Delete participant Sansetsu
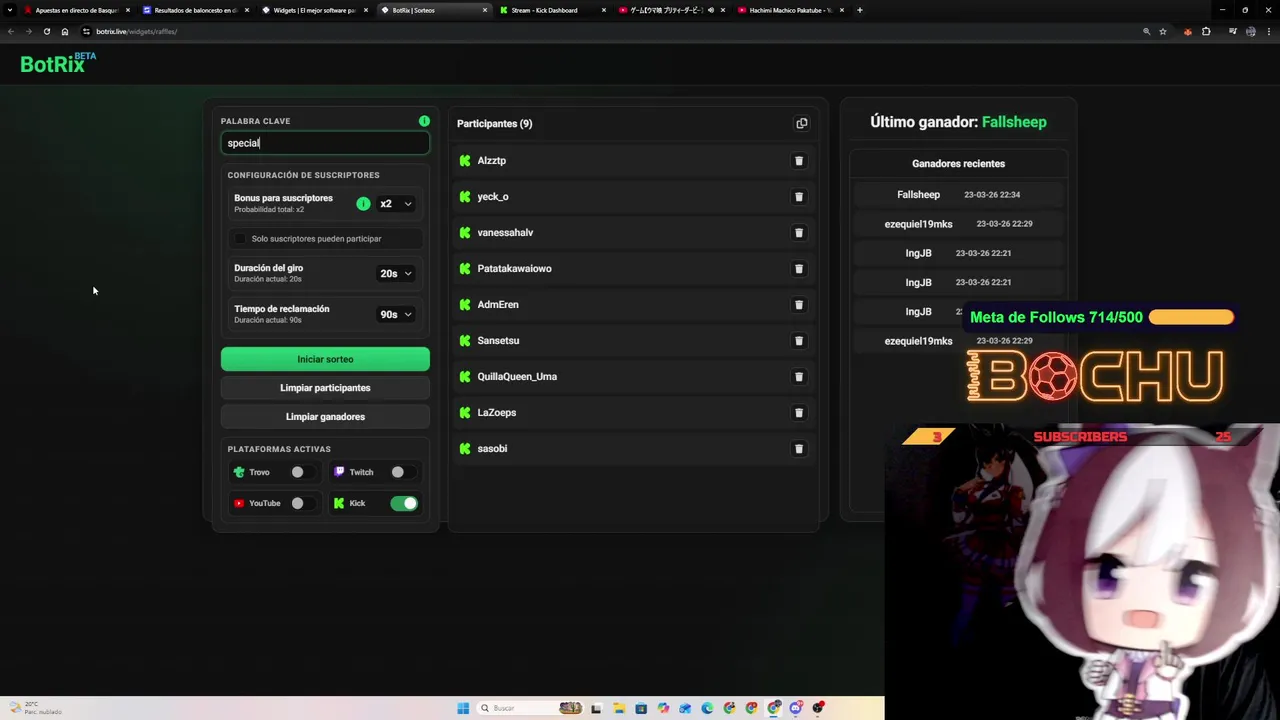 798,341
